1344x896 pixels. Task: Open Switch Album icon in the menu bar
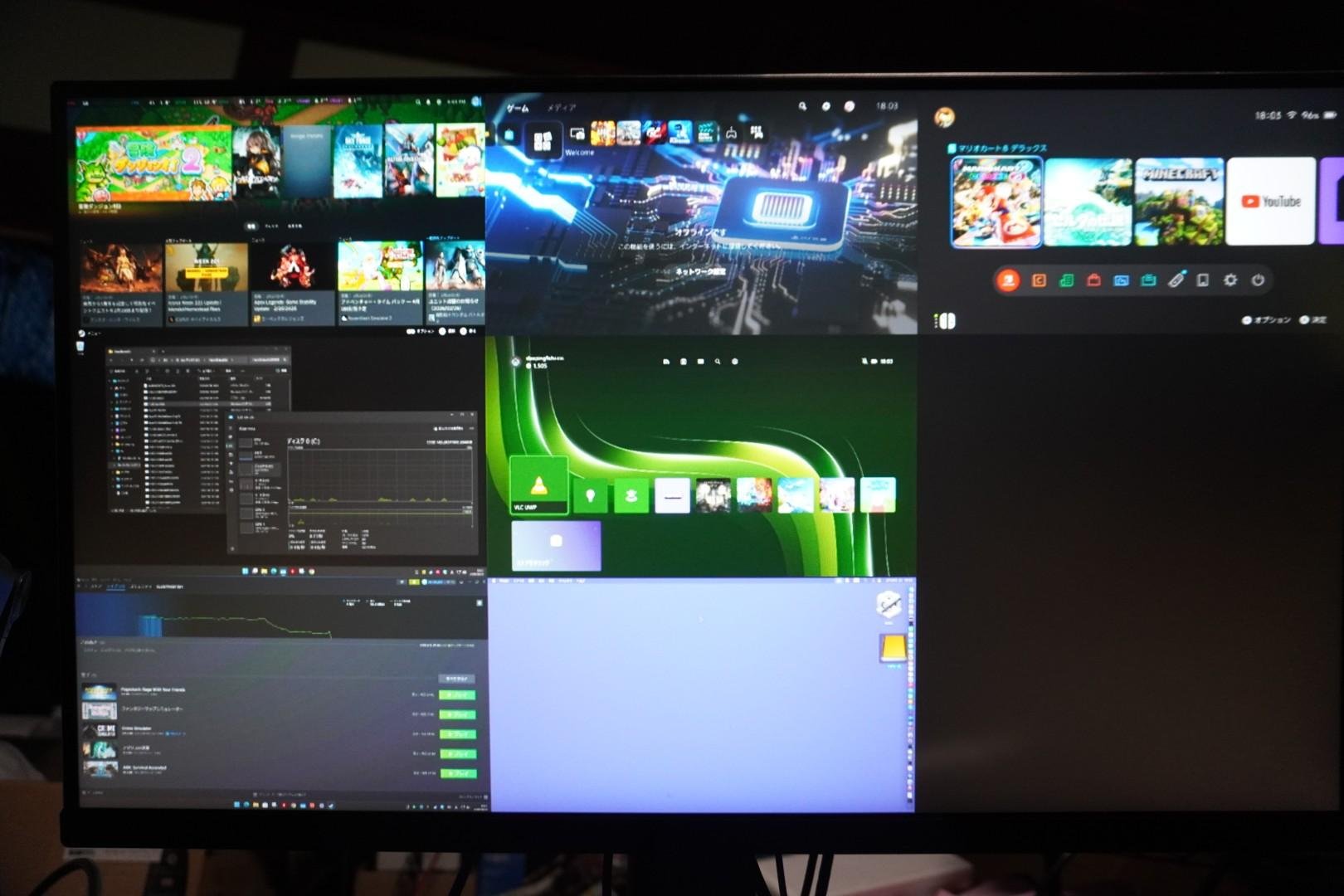[x=1121, y=280]
